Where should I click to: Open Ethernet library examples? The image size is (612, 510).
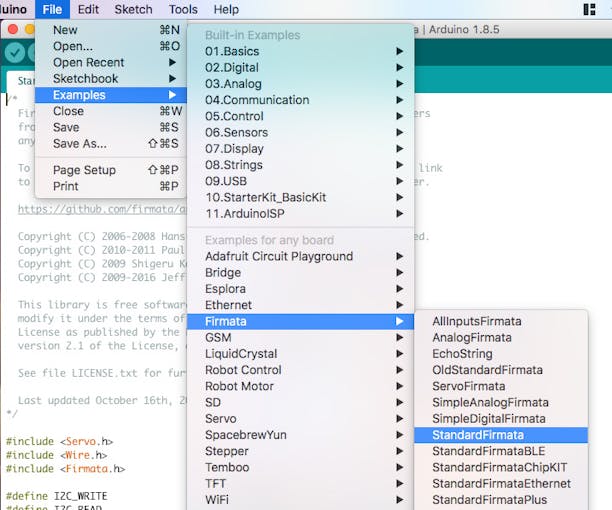click(x=301, y=305)
